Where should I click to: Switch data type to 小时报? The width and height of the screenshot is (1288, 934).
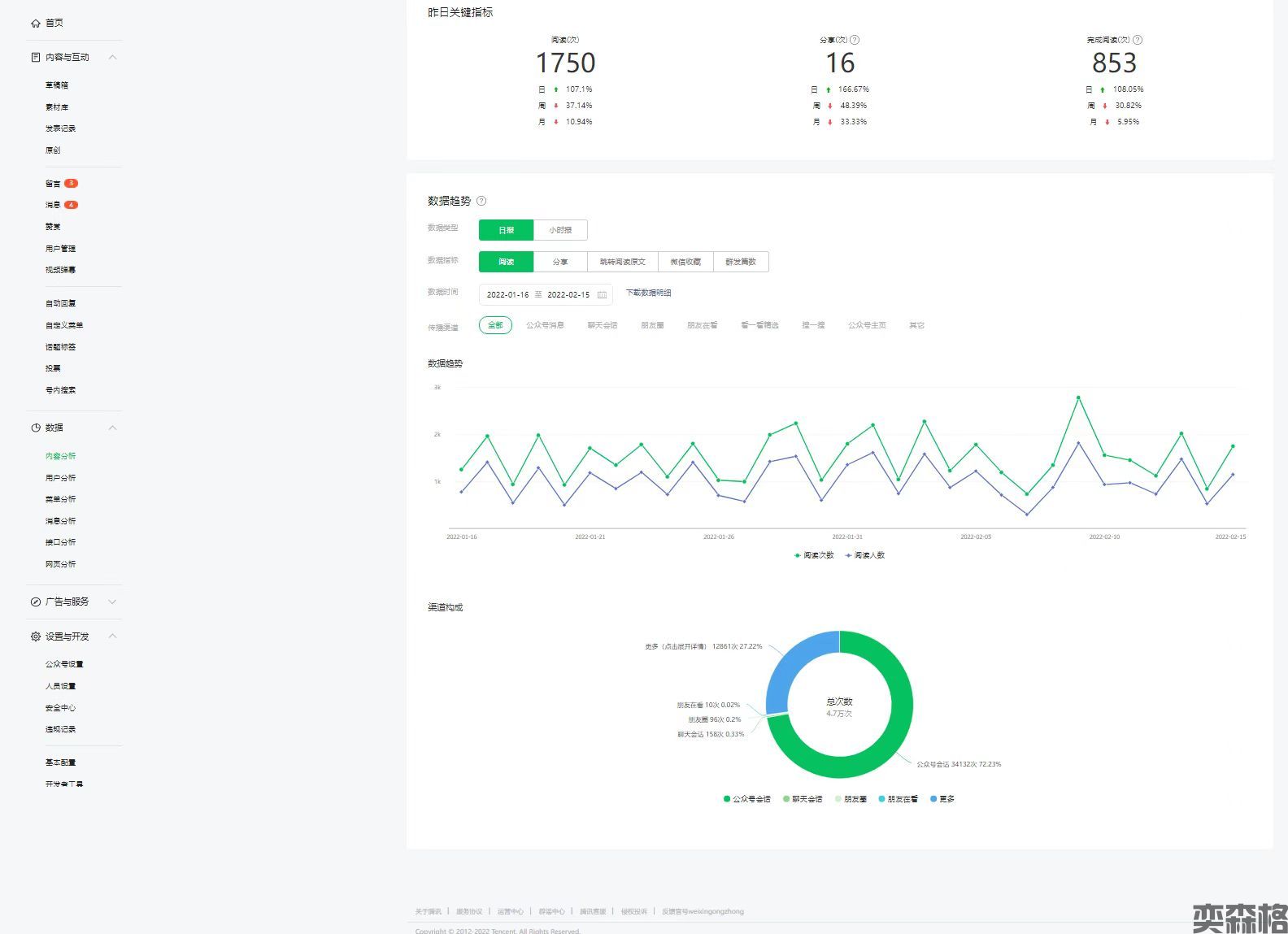tap(560, 230)
